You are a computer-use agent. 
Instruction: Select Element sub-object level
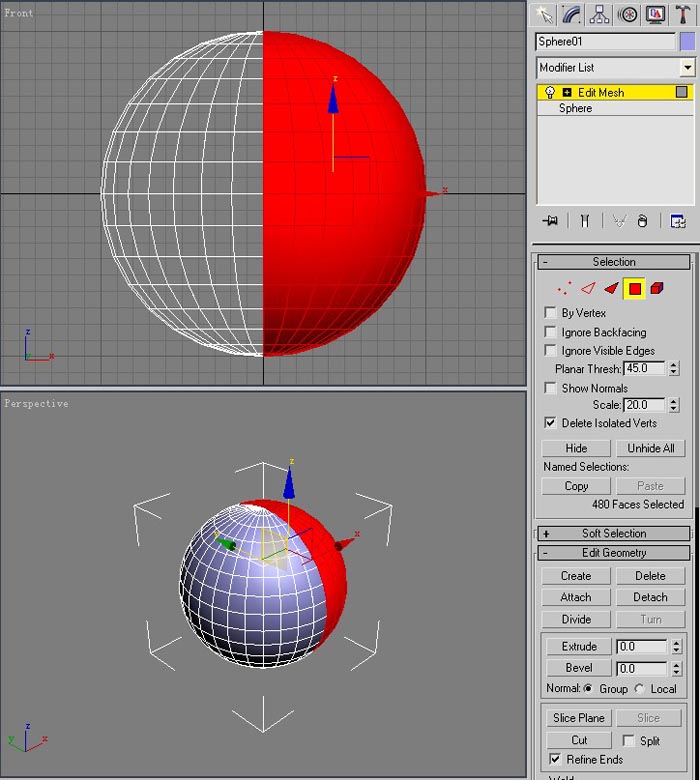click(657, 288)
